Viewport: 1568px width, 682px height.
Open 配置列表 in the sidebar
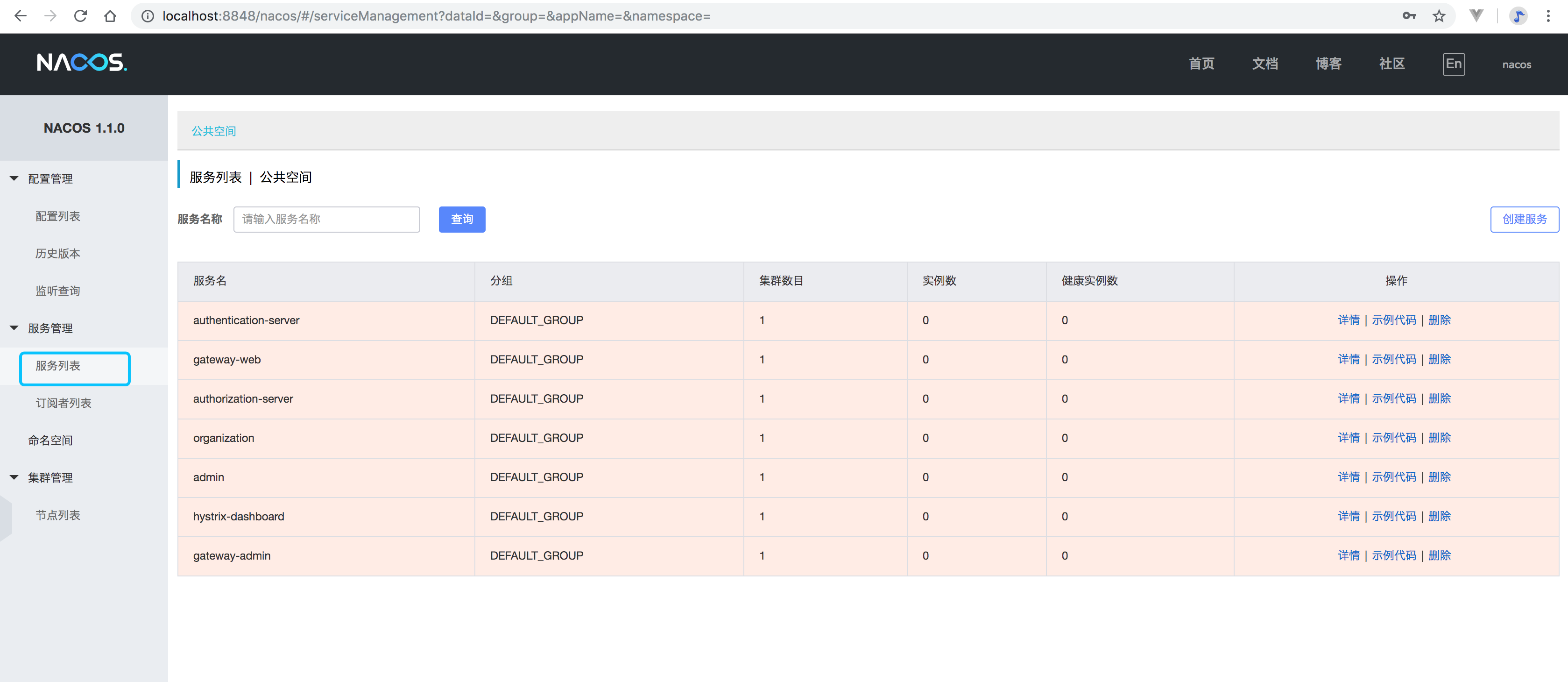click(58, 216)
